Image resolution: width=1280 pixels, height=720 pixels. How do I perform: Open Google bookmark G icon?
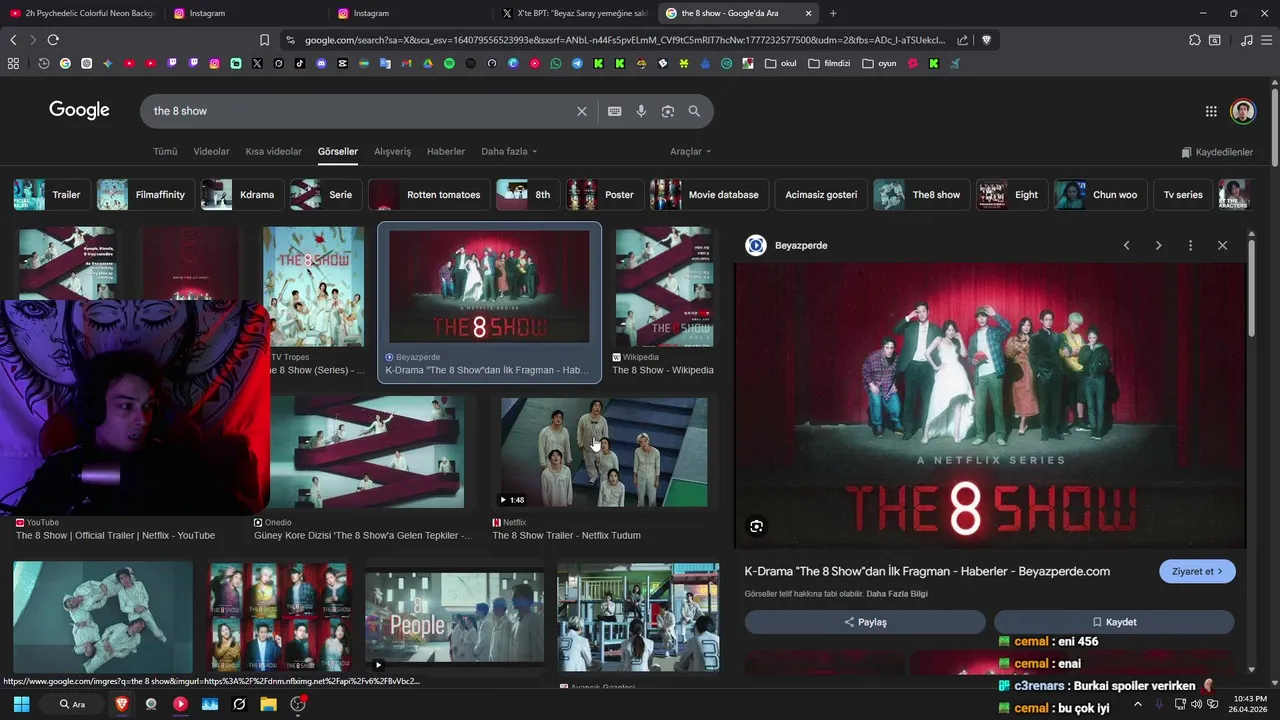pyautogui.click(x=65, y=63)
